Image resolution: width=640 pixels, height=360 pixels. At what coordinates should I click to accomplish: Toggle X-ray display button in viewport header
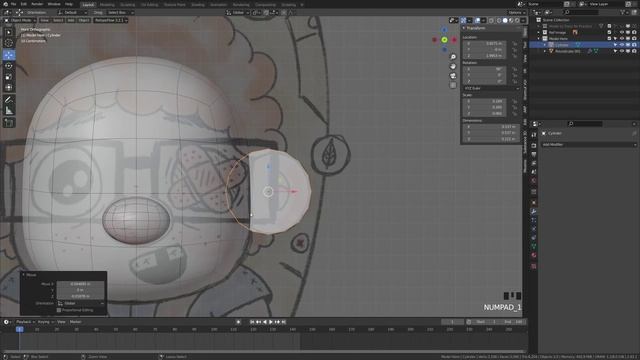[491, 20]
